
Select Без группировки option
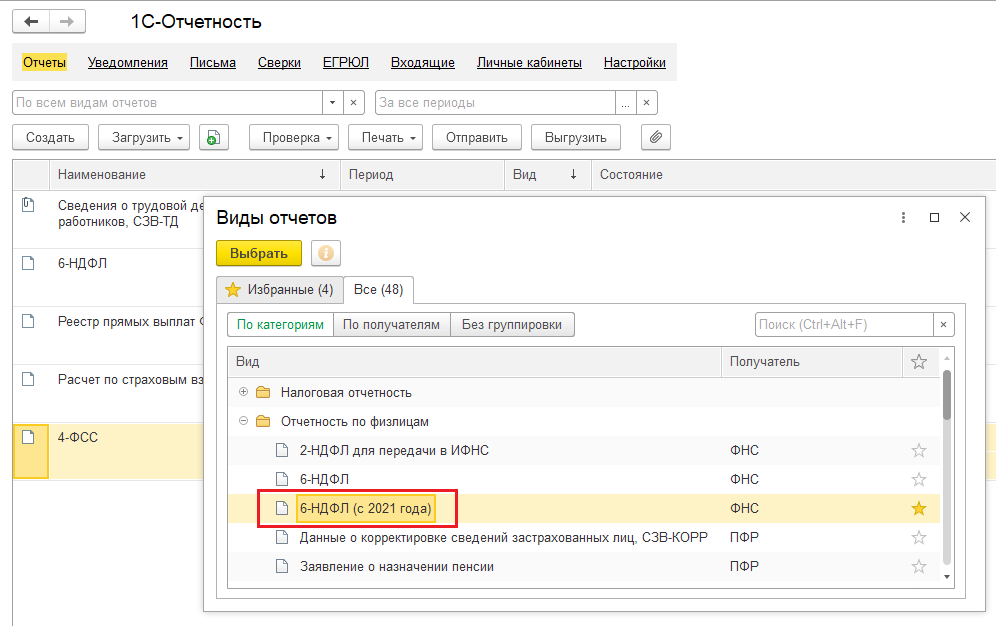[512, 324]
